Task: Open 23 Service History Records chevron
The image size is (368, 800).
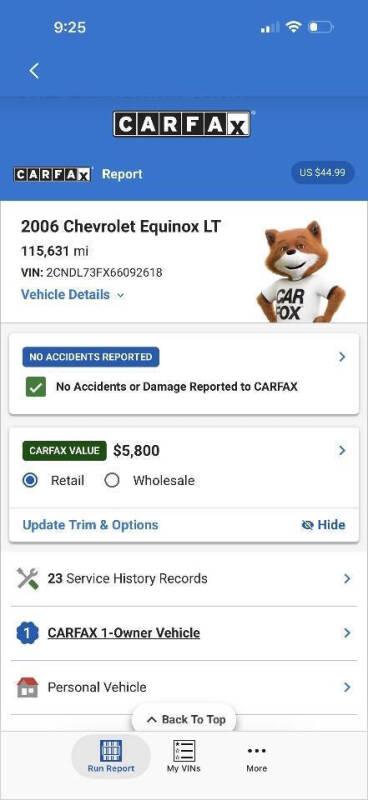Action: tap(347, 579)
